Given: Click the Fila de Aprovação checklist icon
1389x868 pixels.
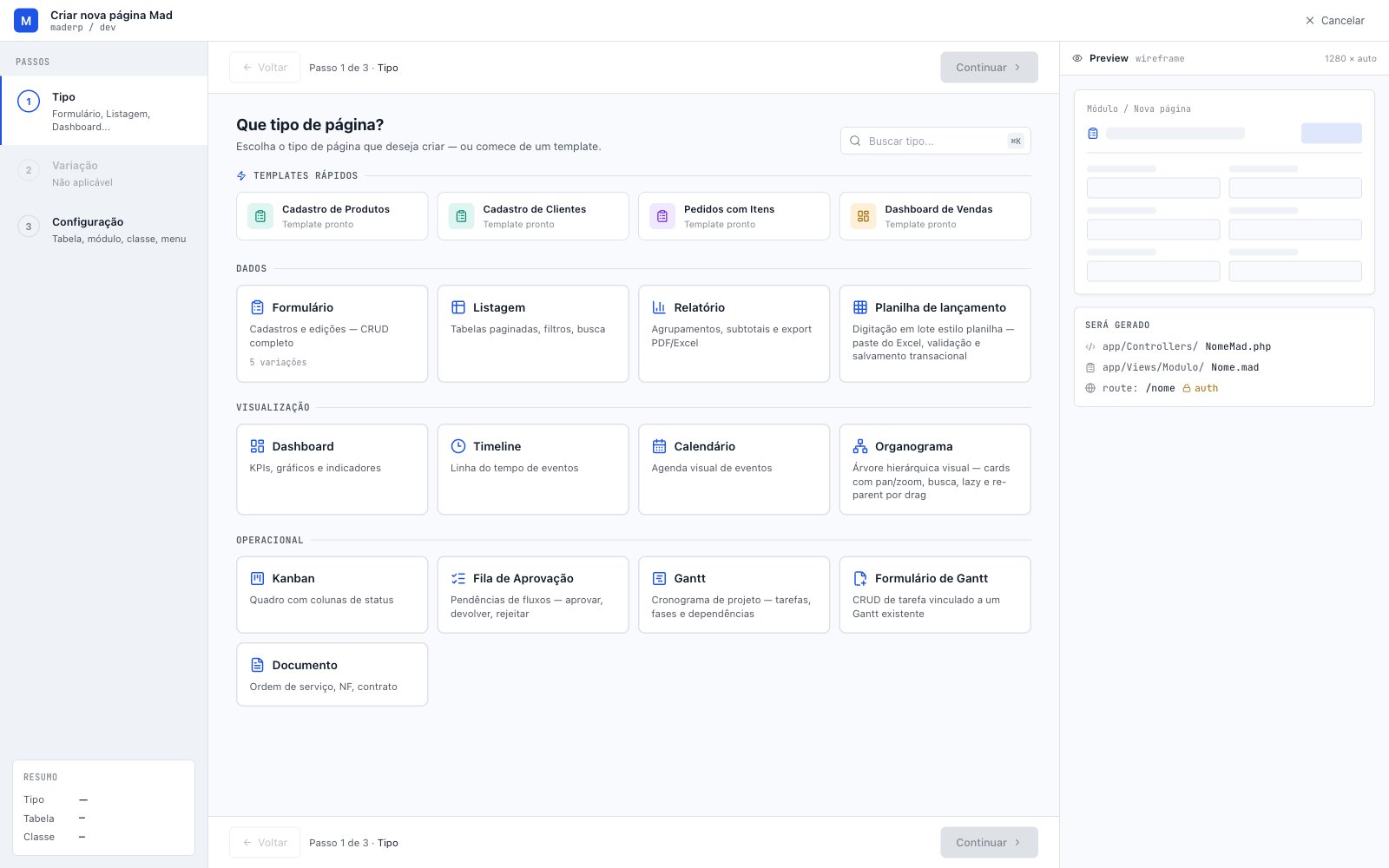Looking at the screenshot, I should pos(458,578).
